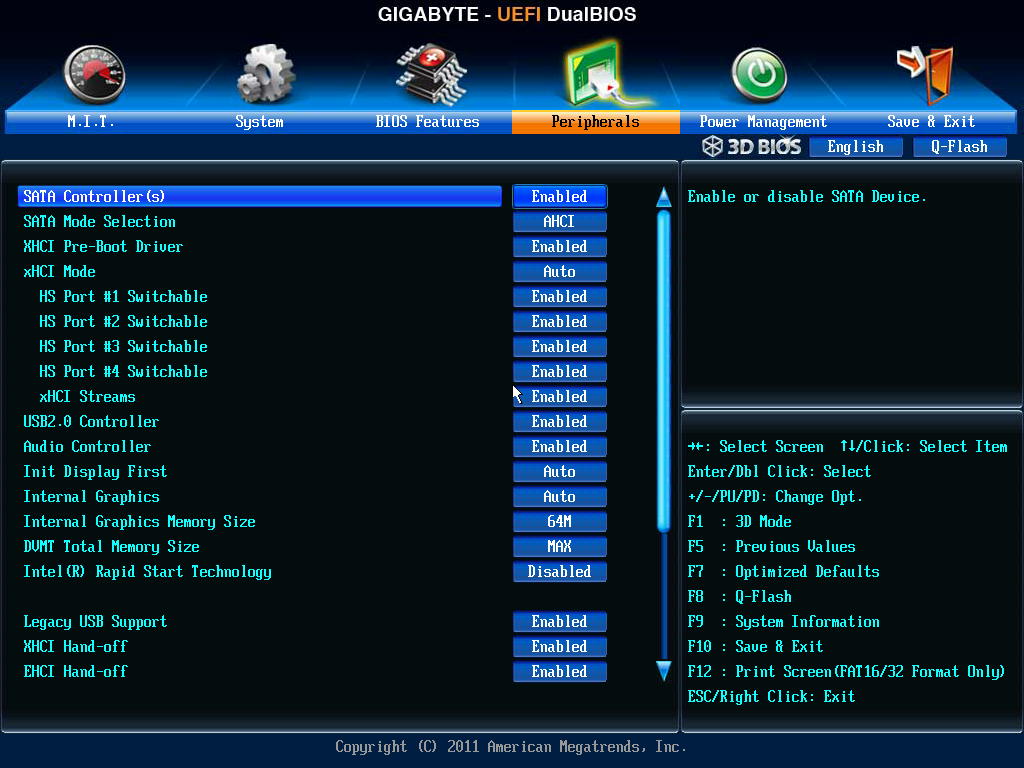Image resolution: width=1024 pixels, height=768 pixels.
Task: Open Init Display First Auto option
Action: pyautogui.click(x=560, y=472)
